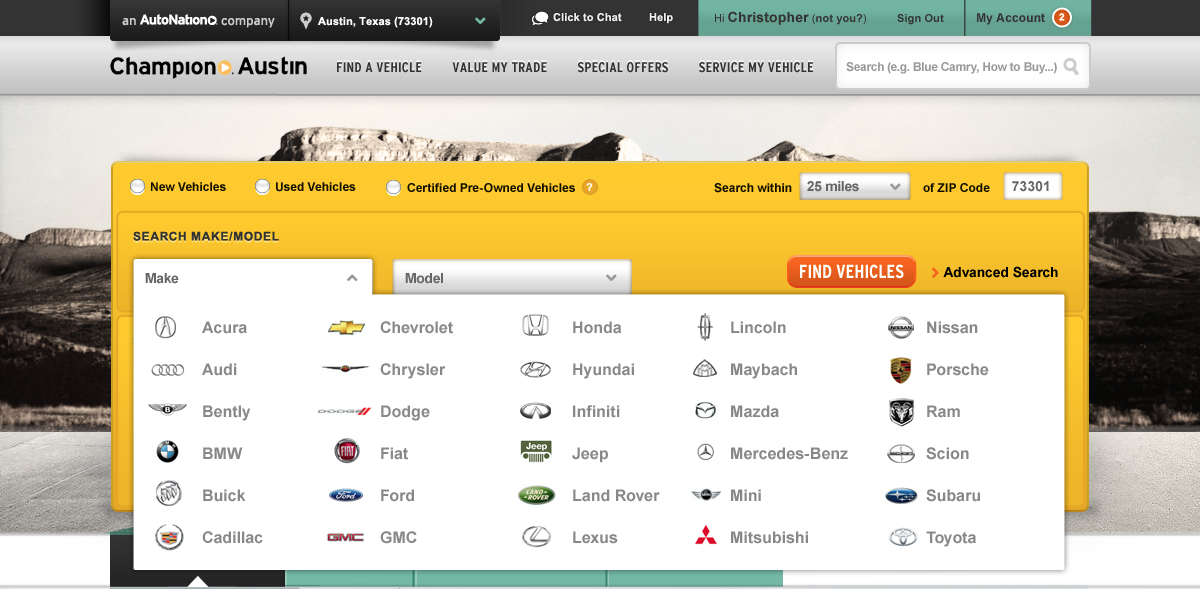Click the My Account notification badge
The width and height of the screenshot is (1200, 589).
tap(1061, 18)
